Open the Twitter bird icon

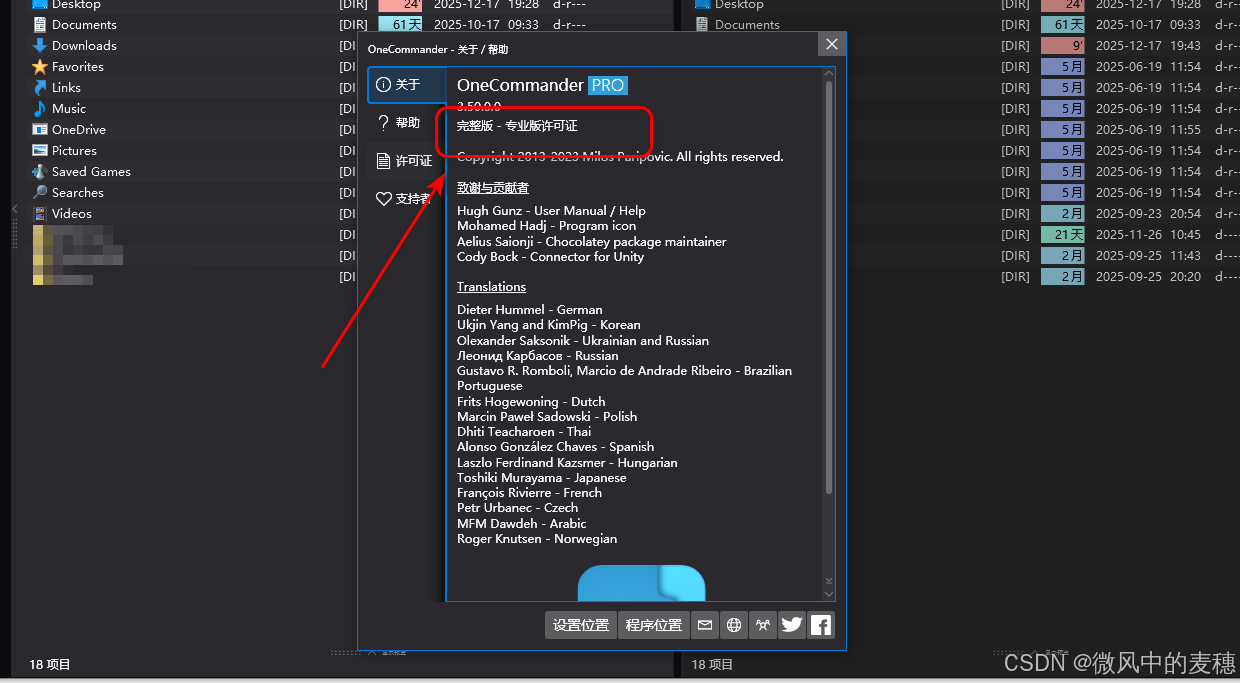pos(792,625)
